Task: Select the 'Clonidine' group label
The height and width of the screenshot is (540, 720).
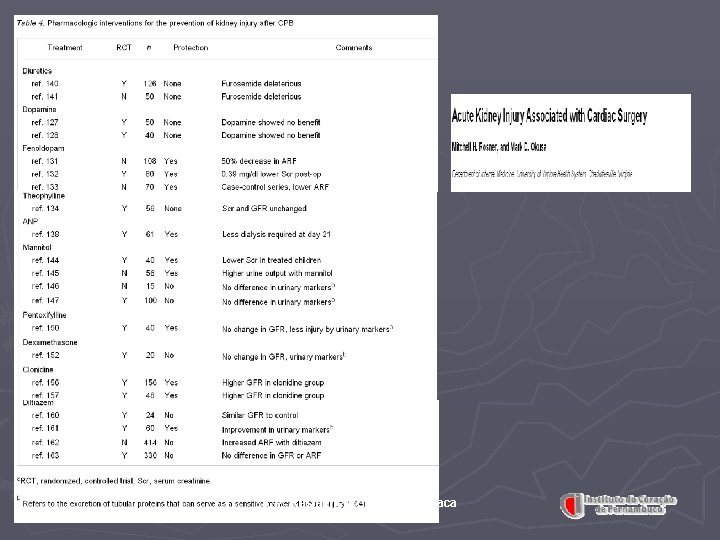Action: click(38, 370)
